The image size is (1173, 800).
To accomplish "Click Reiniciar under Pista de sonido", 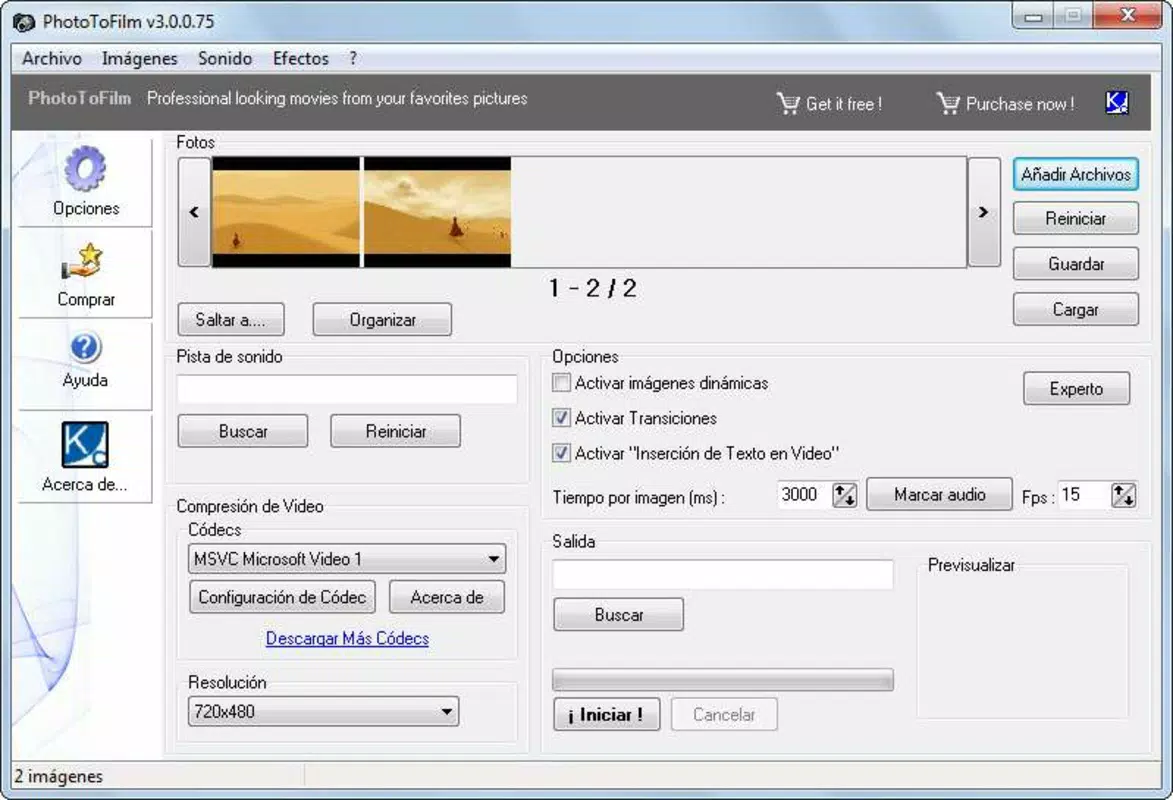I will tap(396, 431).
